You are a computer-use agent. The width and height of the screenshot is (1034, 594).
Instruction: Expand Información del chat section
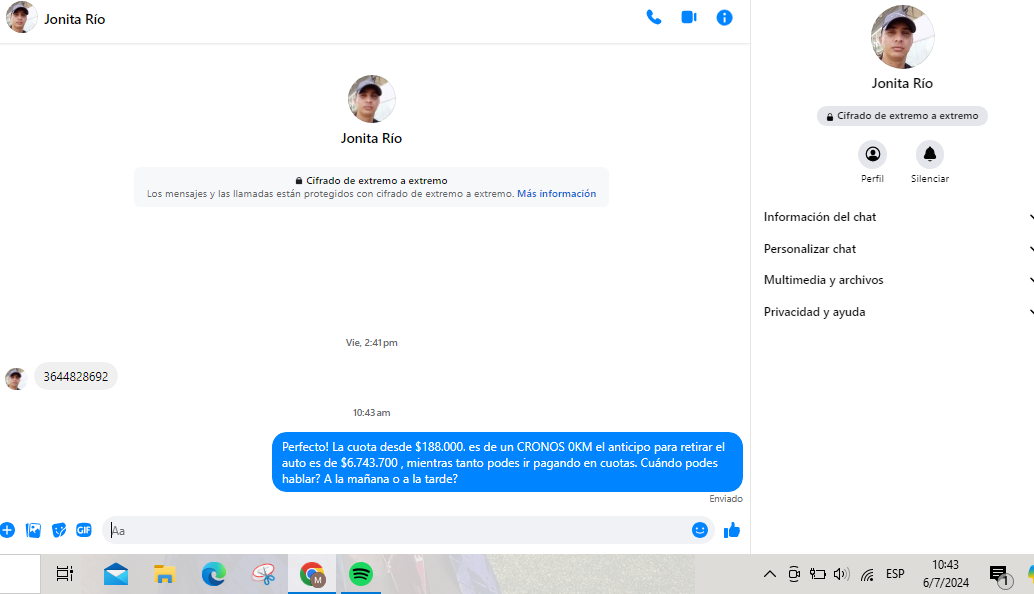[897, 217]
